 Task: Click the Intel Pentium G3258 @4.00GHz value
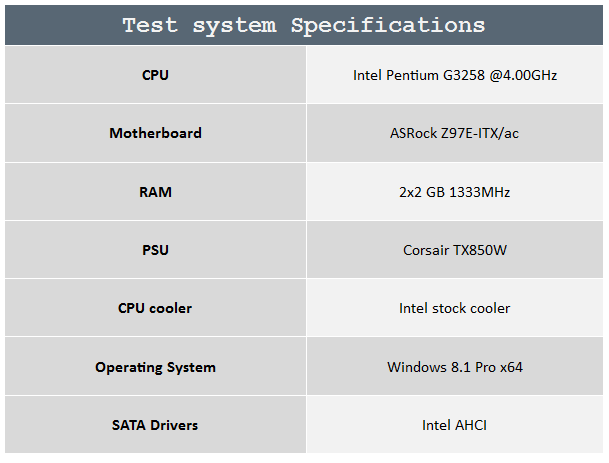click(x=455, y=75)
